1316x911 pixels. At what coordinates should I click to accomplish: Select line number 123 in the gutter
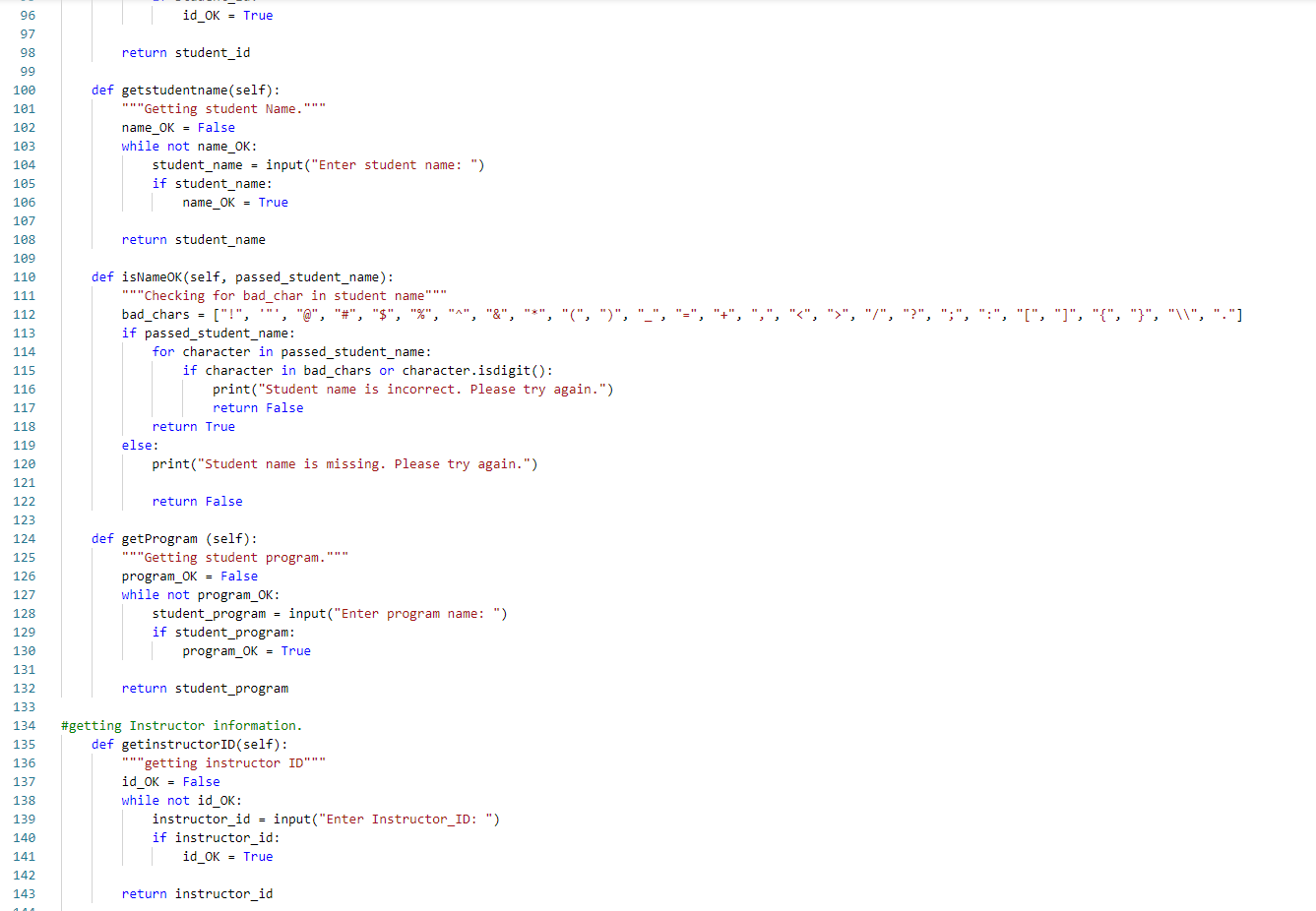tap(24, 520)
